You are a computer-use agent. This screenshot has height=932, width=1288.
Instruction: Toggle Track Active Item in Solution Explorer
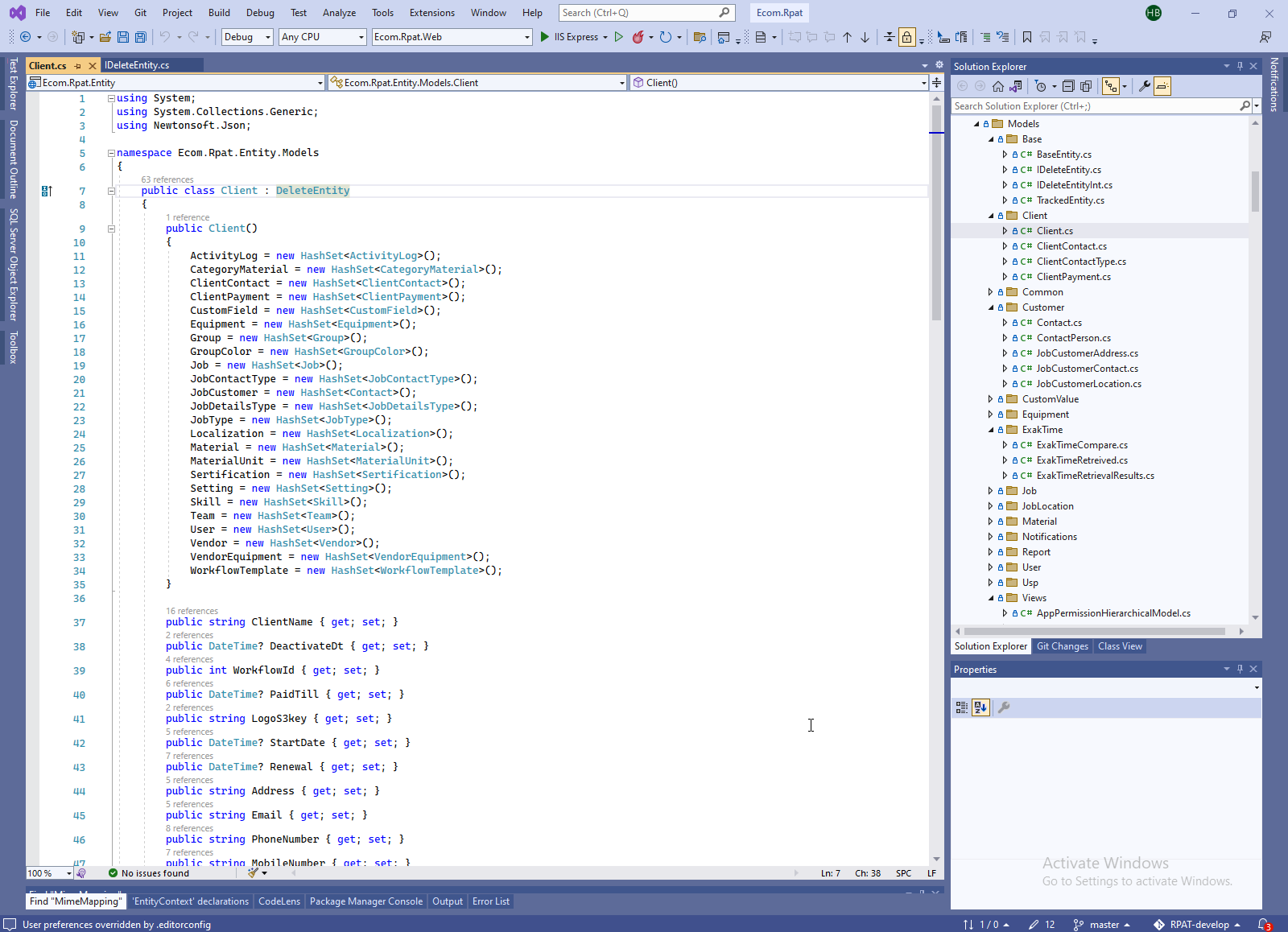(1111, 86)
